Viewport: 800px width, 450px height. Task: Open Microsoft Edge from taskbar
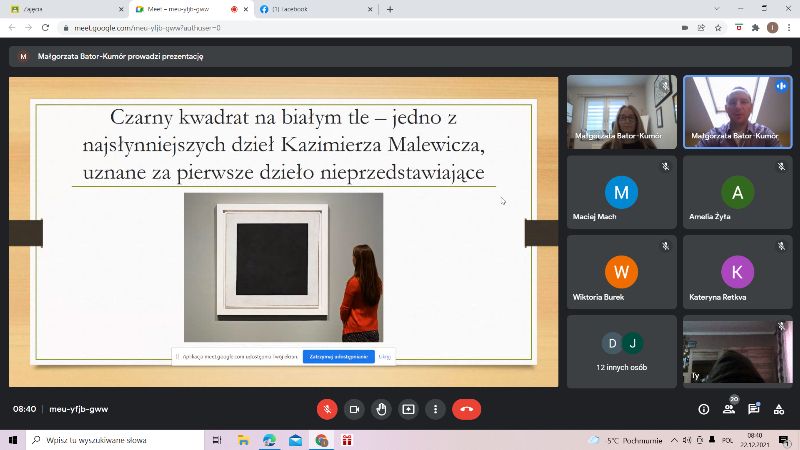[269, 440]
